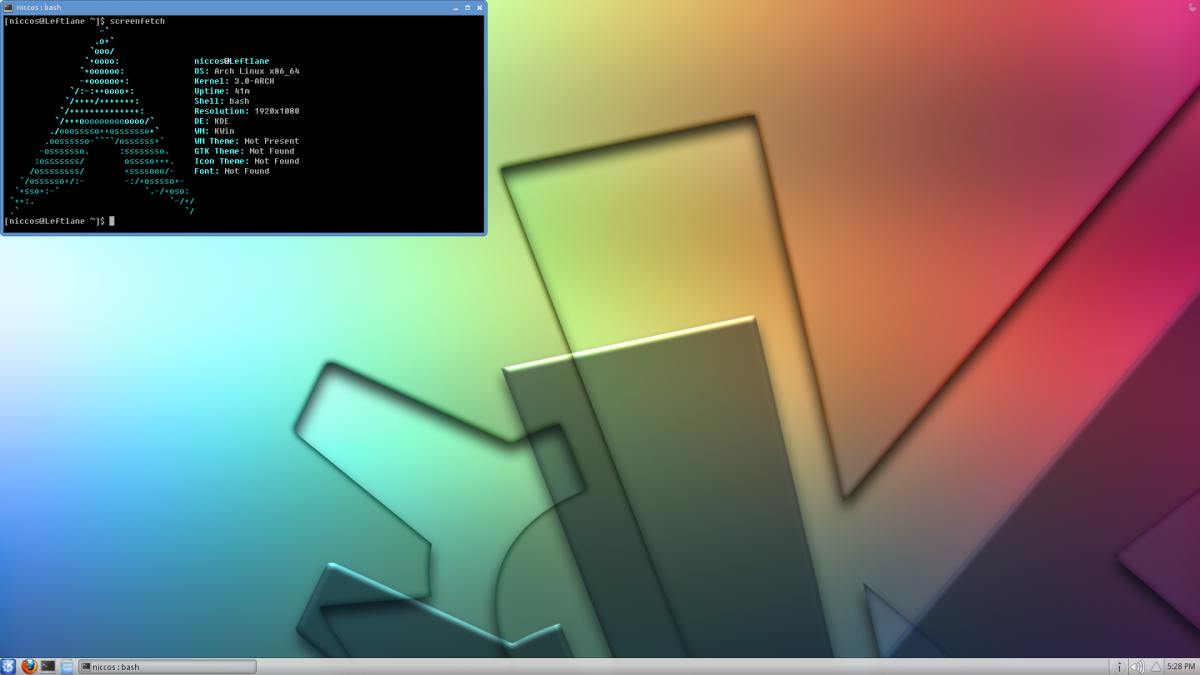The height and width of the screenshot is (675, 1200).
Task: Click the 'GTK Theme: Not Found' line
Action: pyautogui.click(x=244, y=151)
